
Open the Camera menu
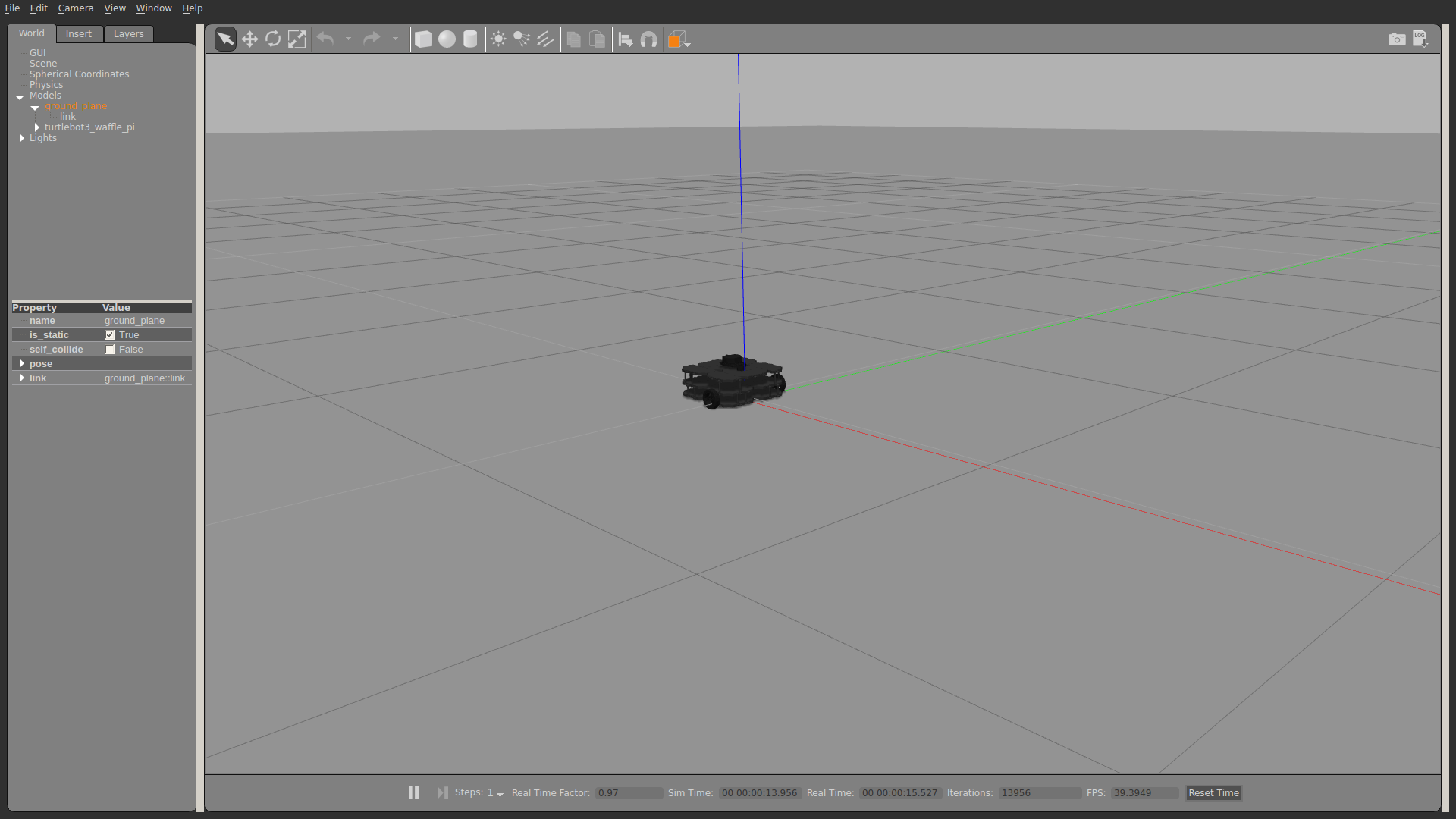76,8
